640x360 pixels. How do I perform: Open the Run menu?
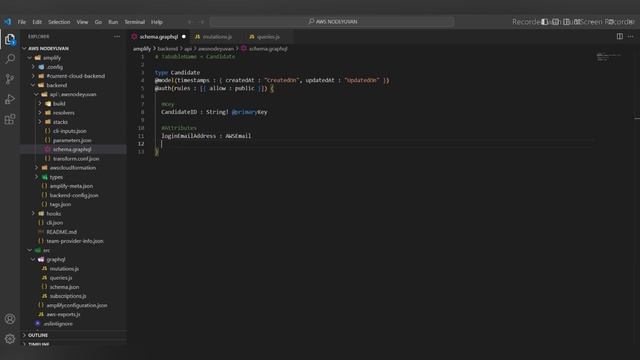113,22
